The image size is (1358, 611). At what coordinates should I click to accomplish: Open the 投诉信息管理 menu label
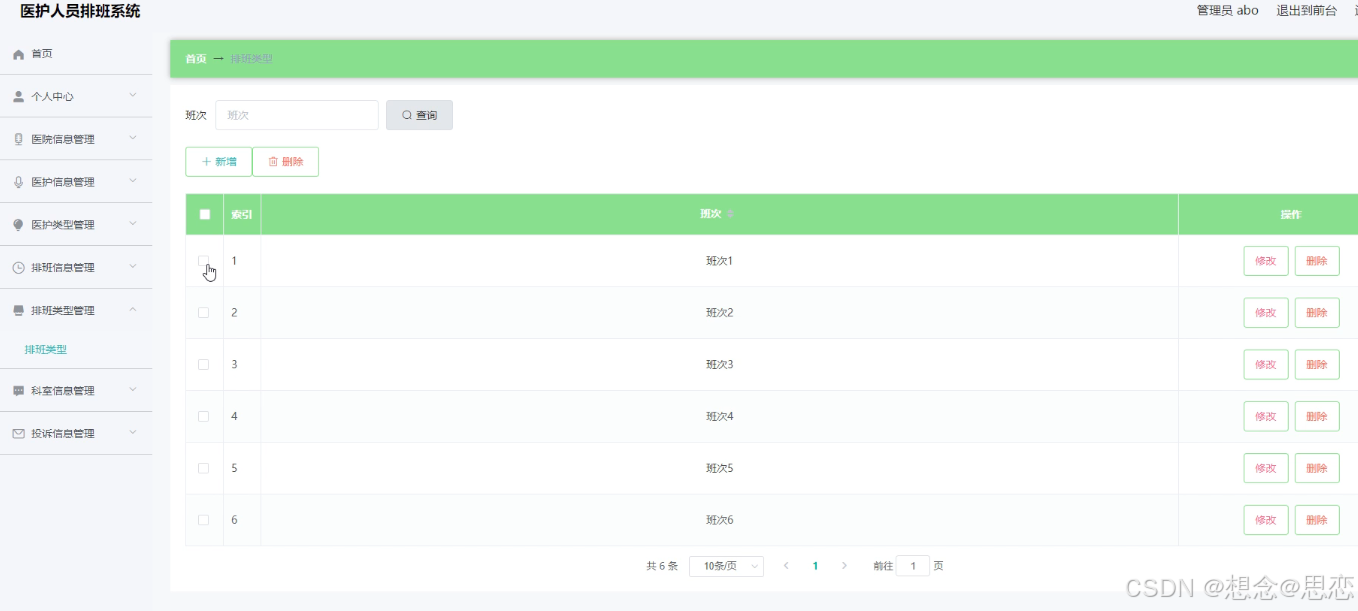pos(63,434)
